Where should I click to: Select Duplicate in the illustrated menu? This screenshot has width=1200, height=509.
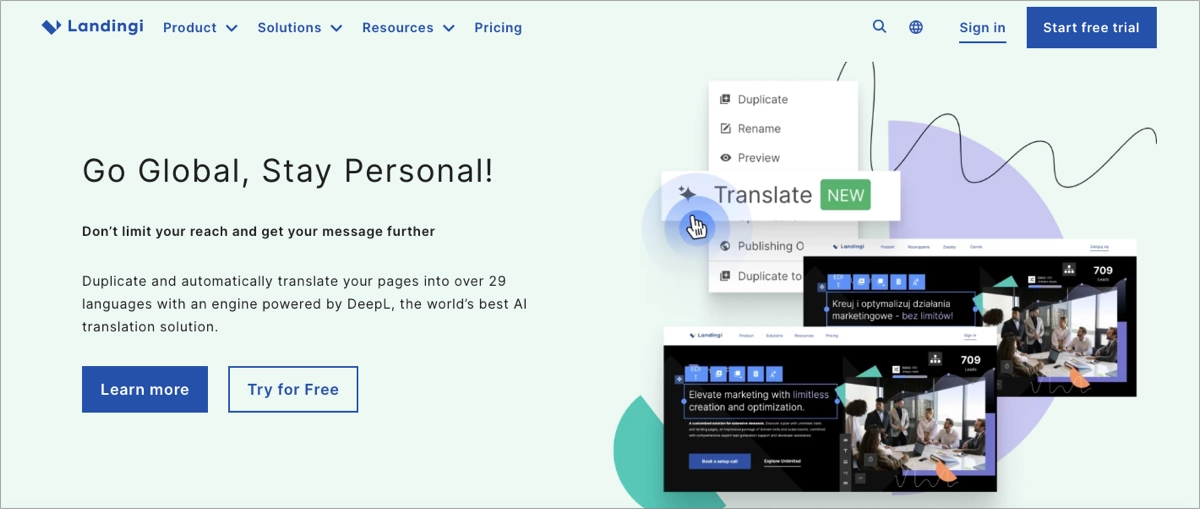tap(763, 100)
